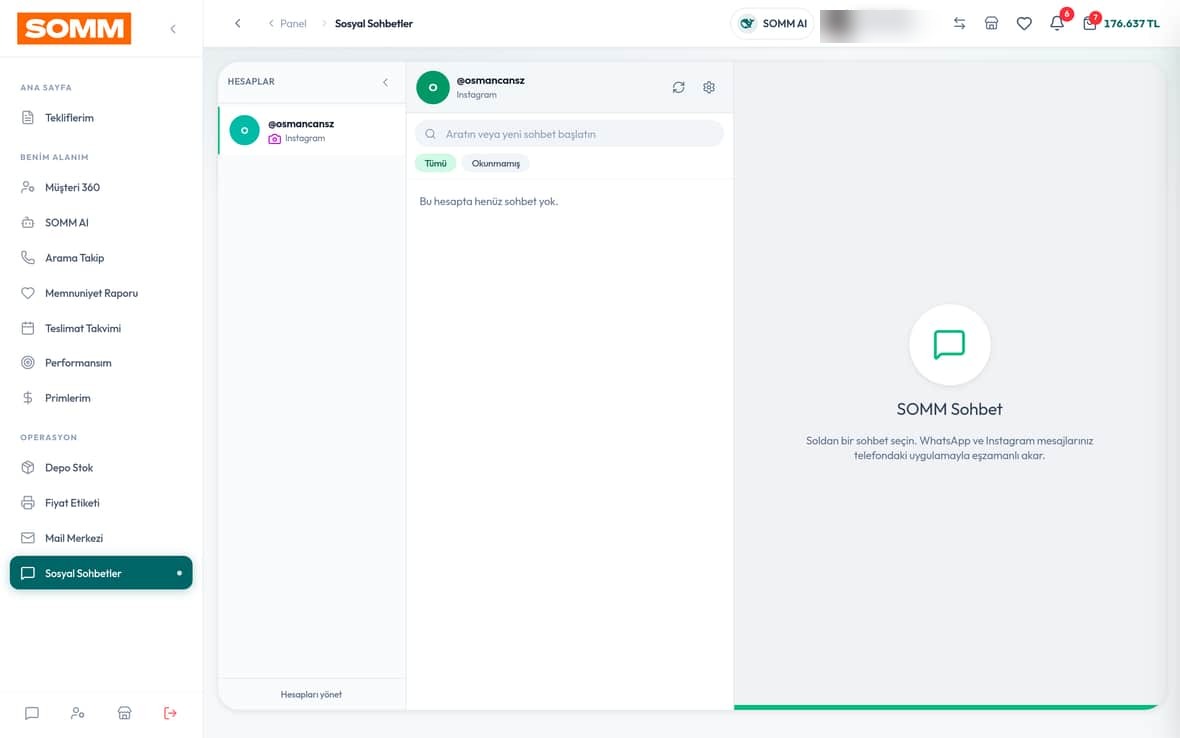1180x738 pixels.
Task: Select @osmancansz account in accounts list
Action: click(312, 130)
